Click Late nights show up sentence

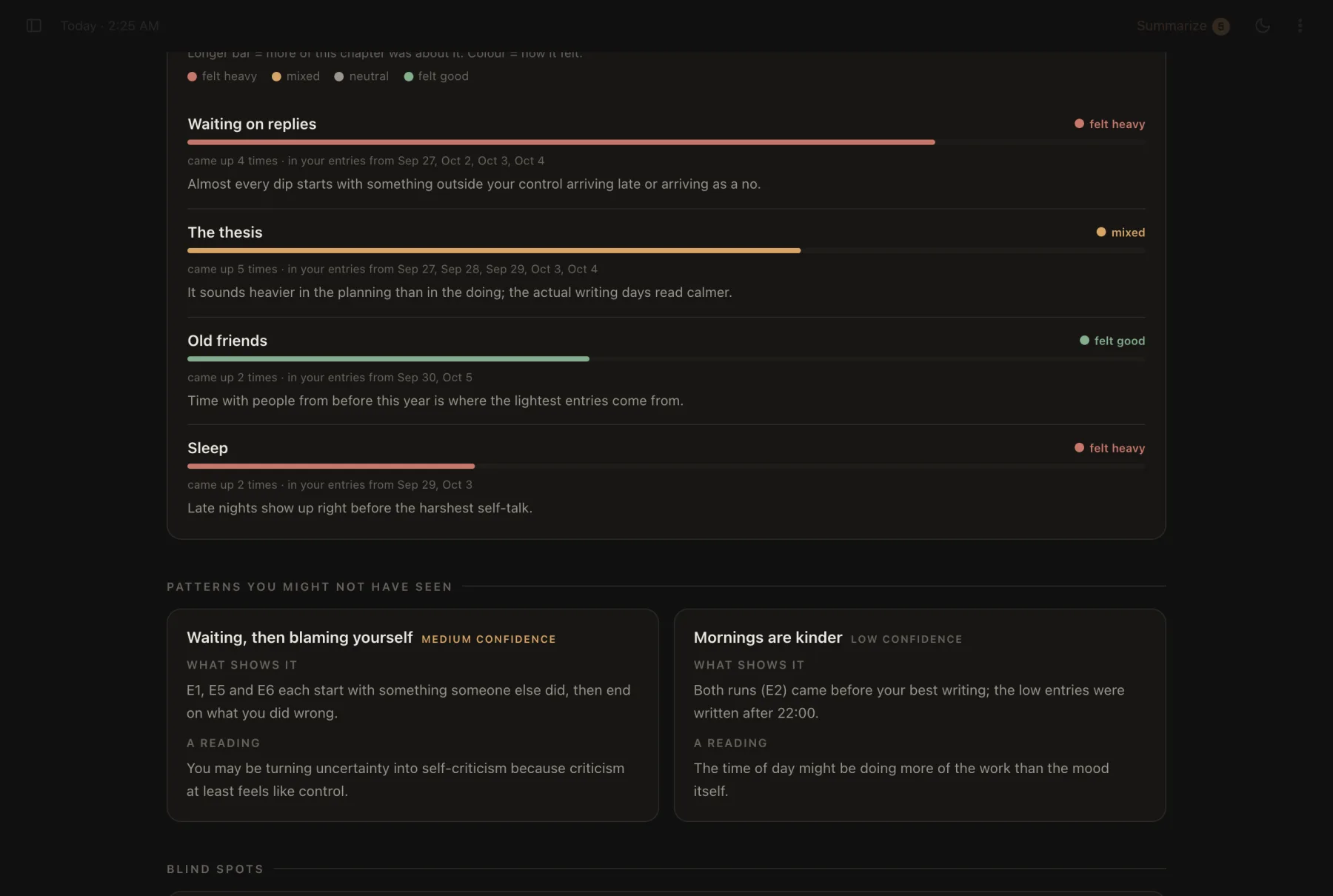[x=360, y=508]
